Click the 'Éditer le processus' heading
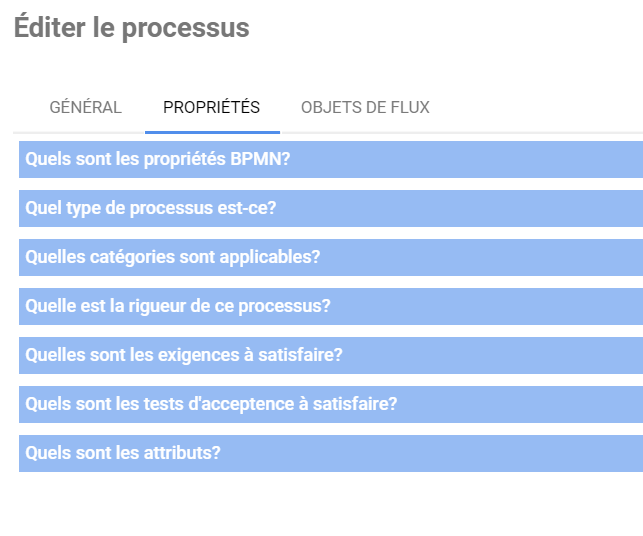 click(131, 28)
